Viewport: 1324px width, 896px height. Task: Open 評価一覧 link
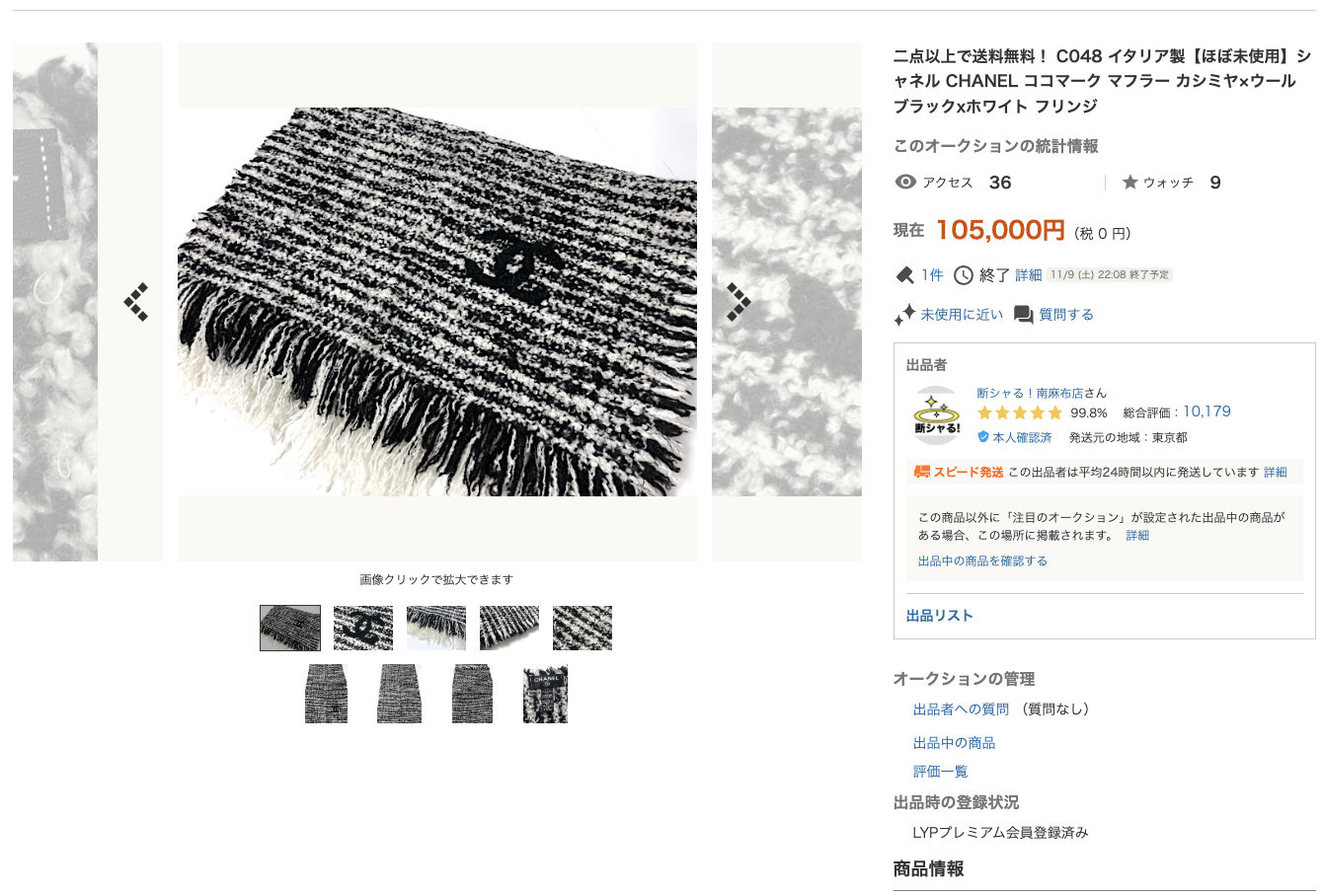pyautogui.click(x=940, y=771)
